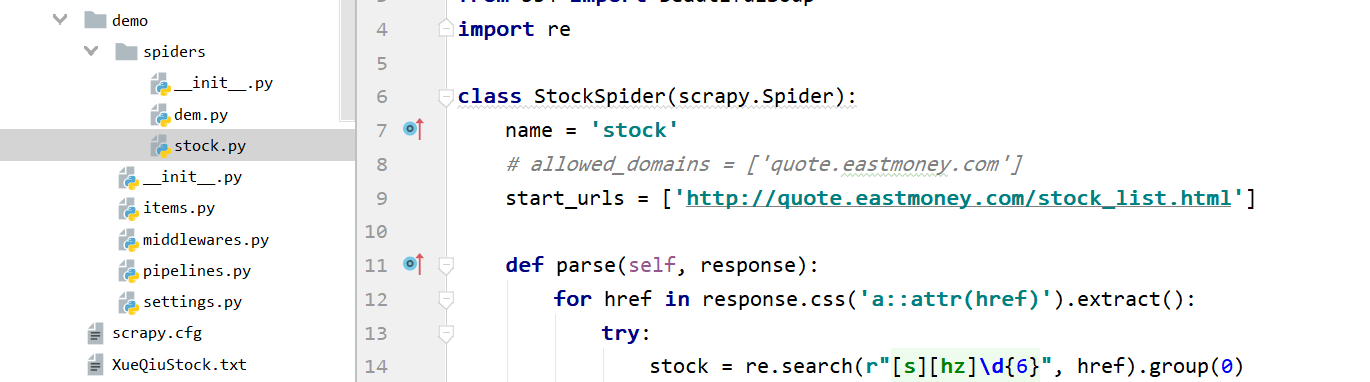Place cursor on 'stock' name string
Viewport: 1370px width, 382px height.
point(634,130)
